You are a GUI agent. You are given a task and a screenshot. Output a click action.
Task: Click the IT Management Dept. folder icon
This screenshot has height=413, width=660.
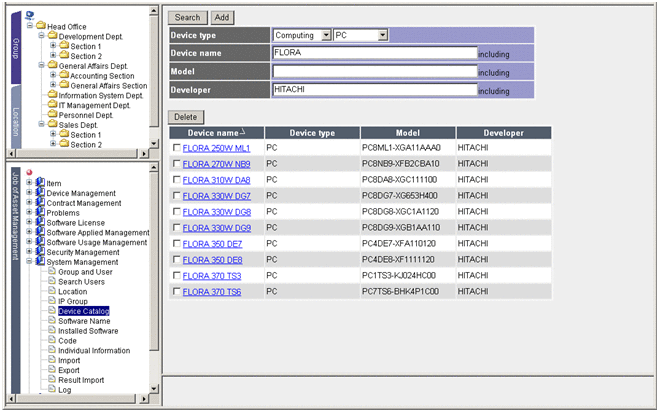pos(51,105)
